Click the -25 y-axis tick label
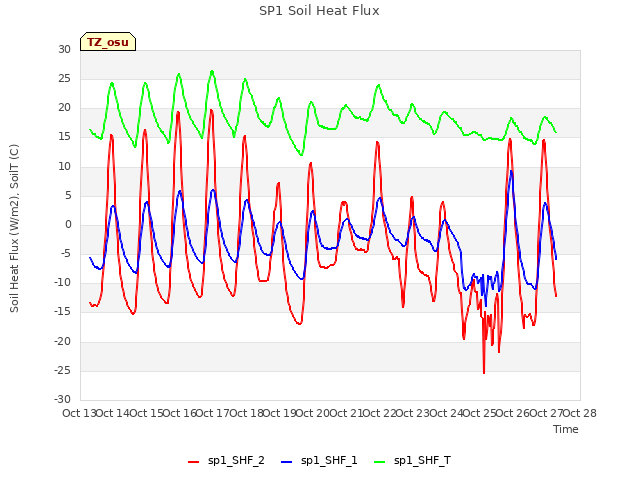The image size is (640, 480). (x=62, y=370)
